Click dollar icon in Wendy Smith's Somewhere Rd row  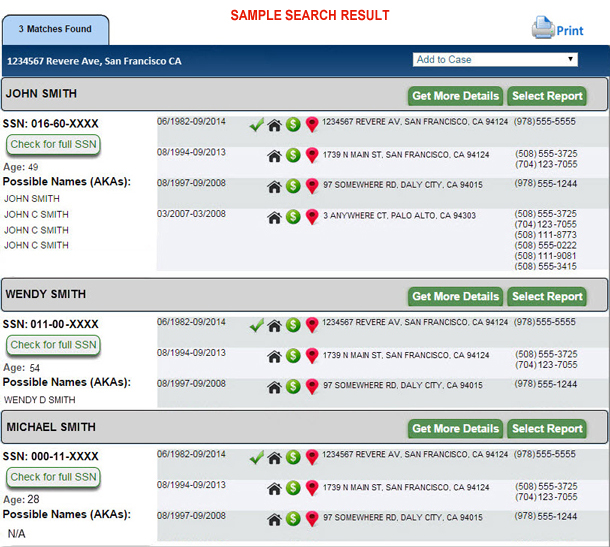click(x=293, y=386)
